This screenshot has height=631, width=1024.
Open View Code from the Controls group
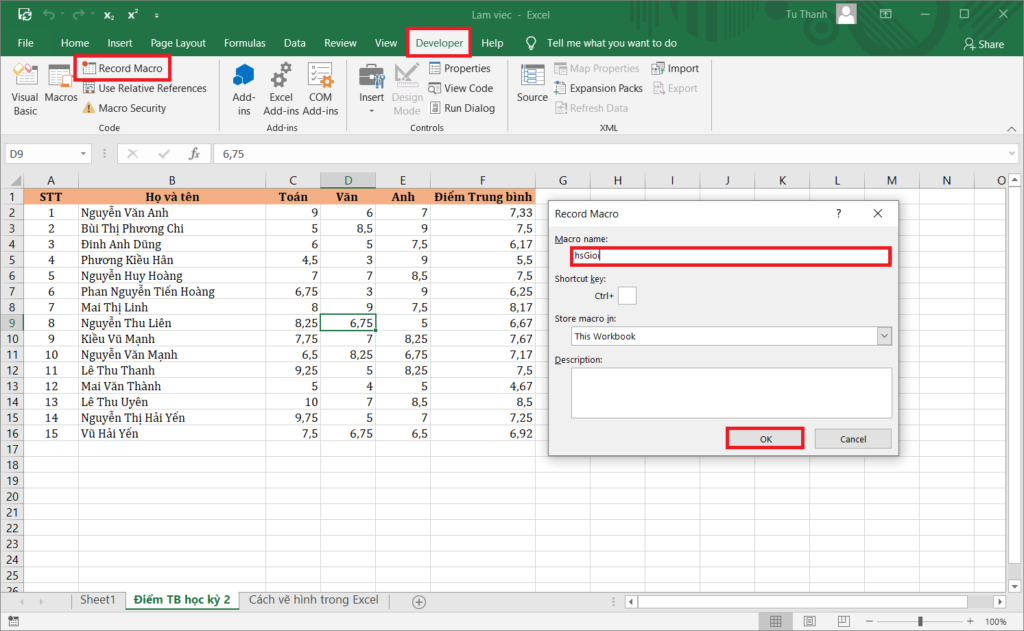(460, 88)
